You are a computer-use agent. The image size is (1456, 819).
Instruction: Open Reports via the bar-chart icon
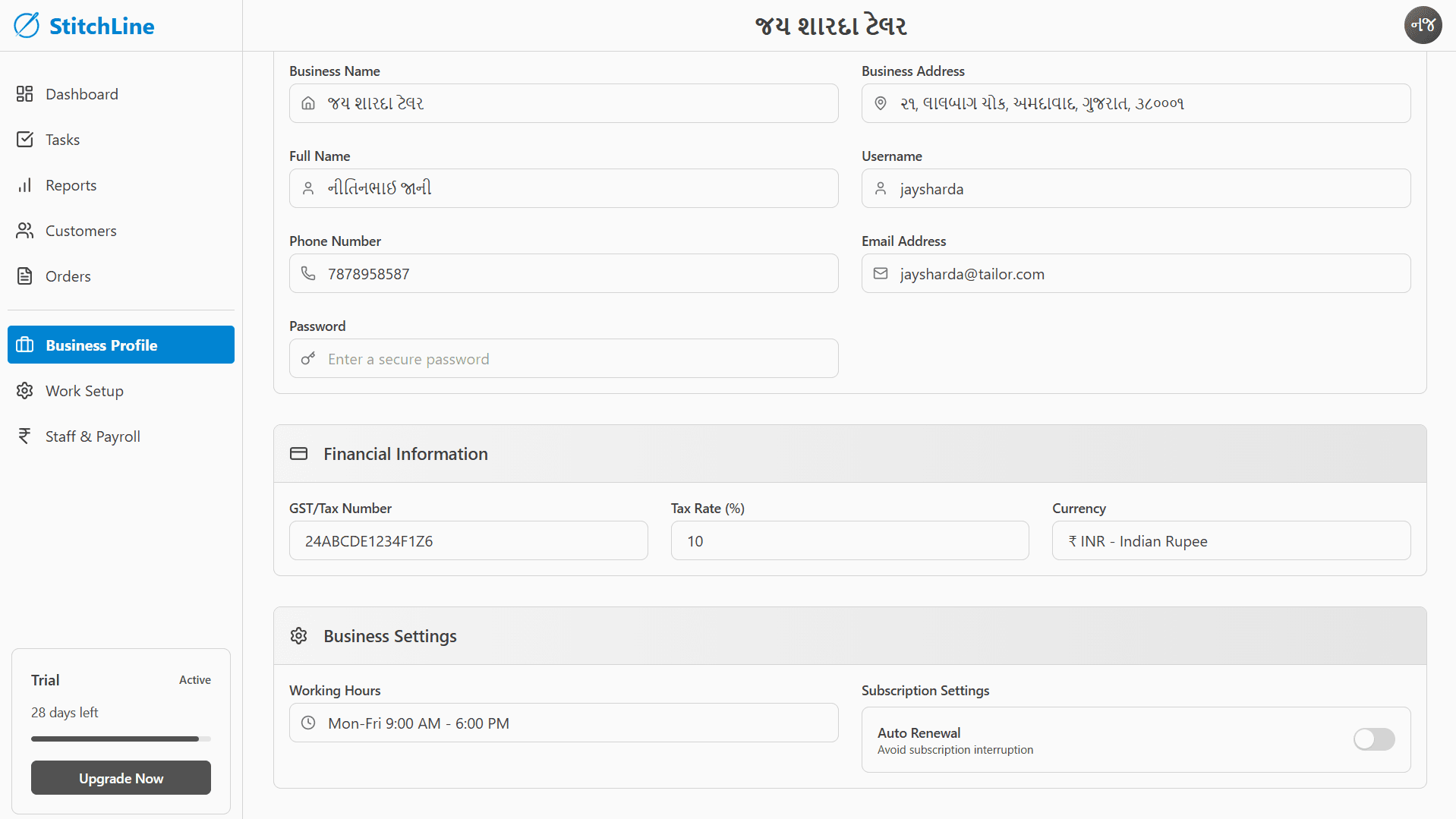point(25,184)
